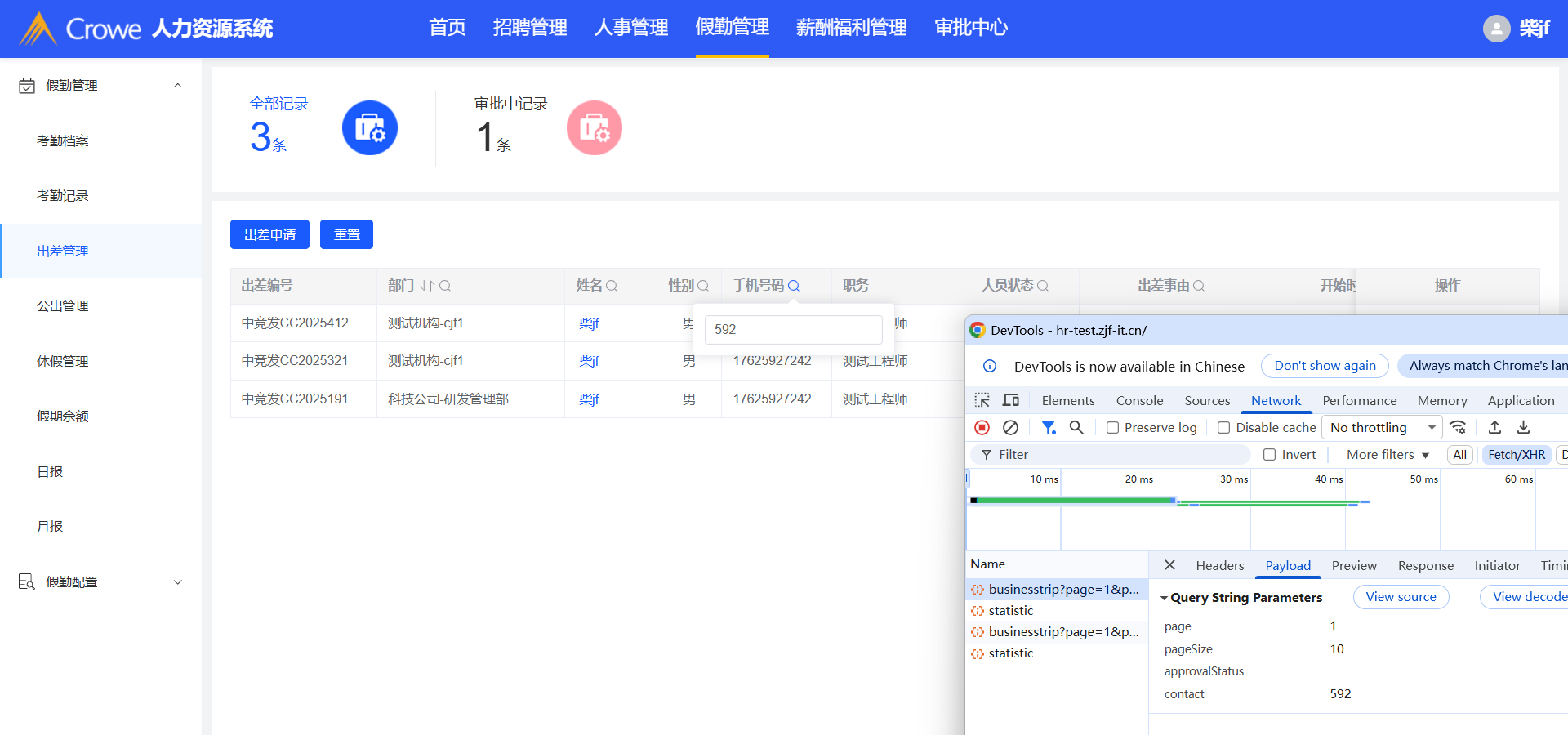Toggle the device toolbar icon
Viewport: 1568px width, 735px height.
1011,400
